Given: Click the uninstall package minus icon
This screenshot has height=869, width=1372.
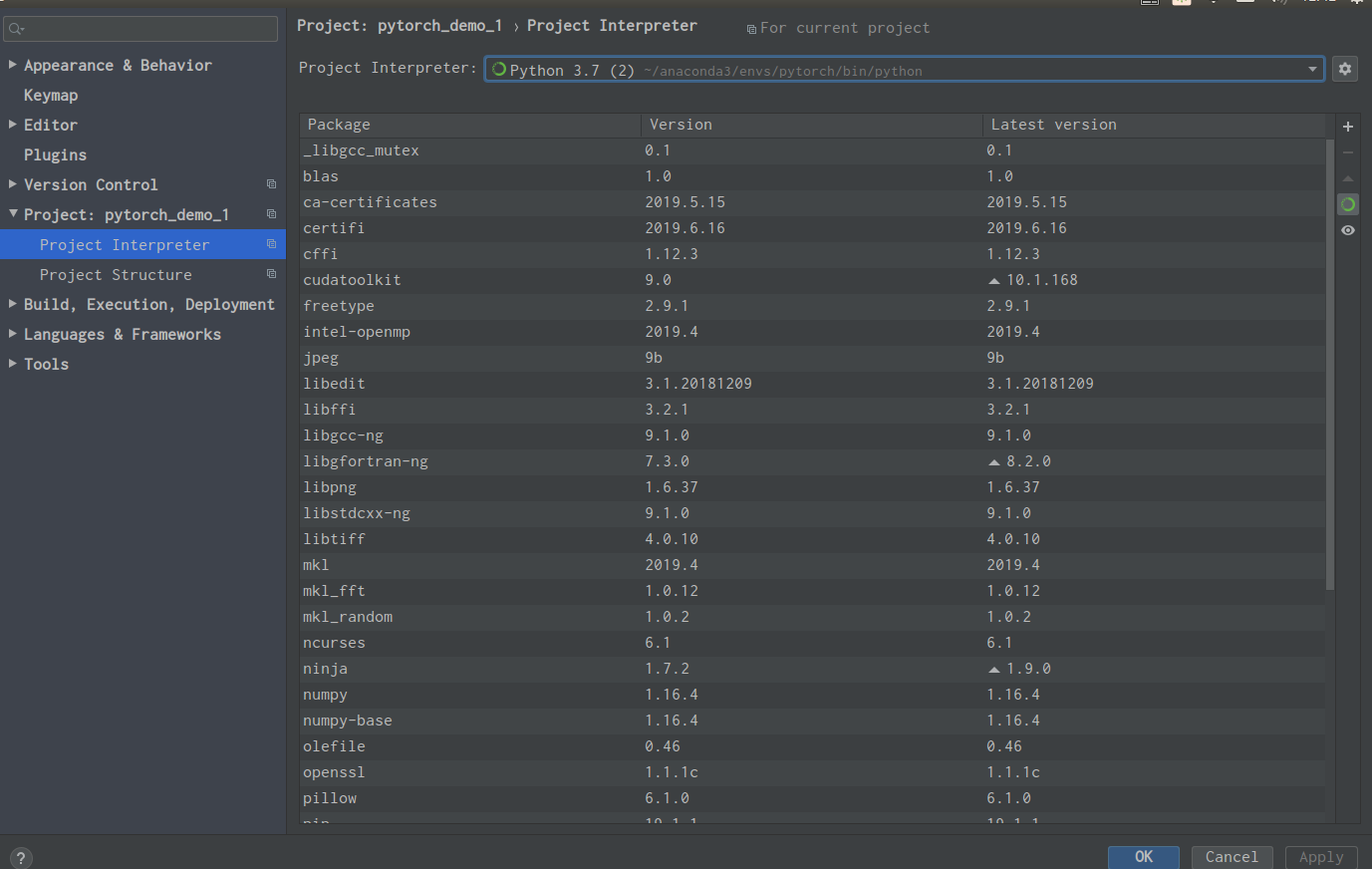Looking at the screenshot, I should click(1348, 152).
